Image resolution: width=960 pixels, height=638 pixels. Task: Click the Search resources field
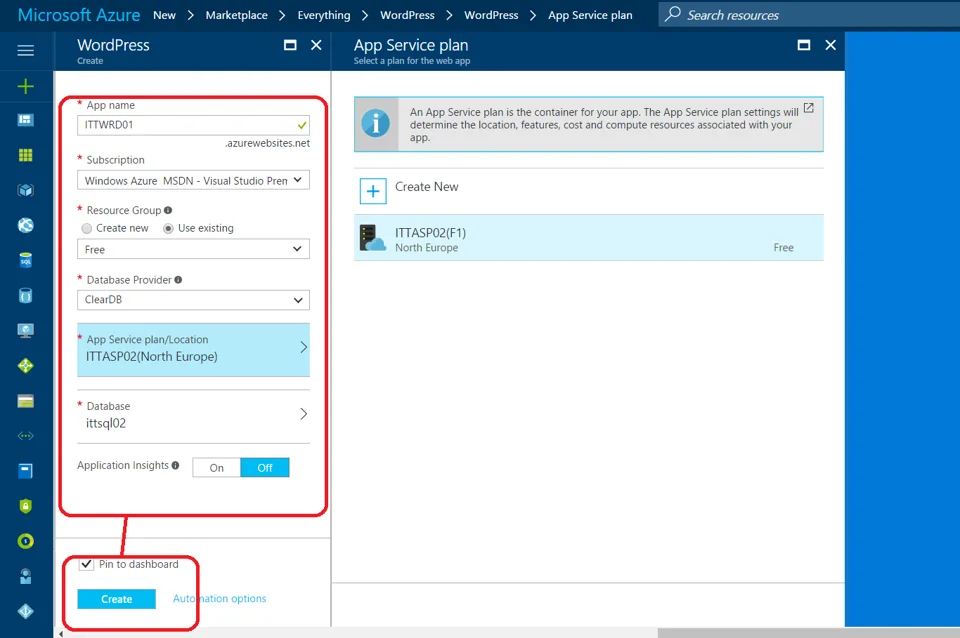[809, 14]
